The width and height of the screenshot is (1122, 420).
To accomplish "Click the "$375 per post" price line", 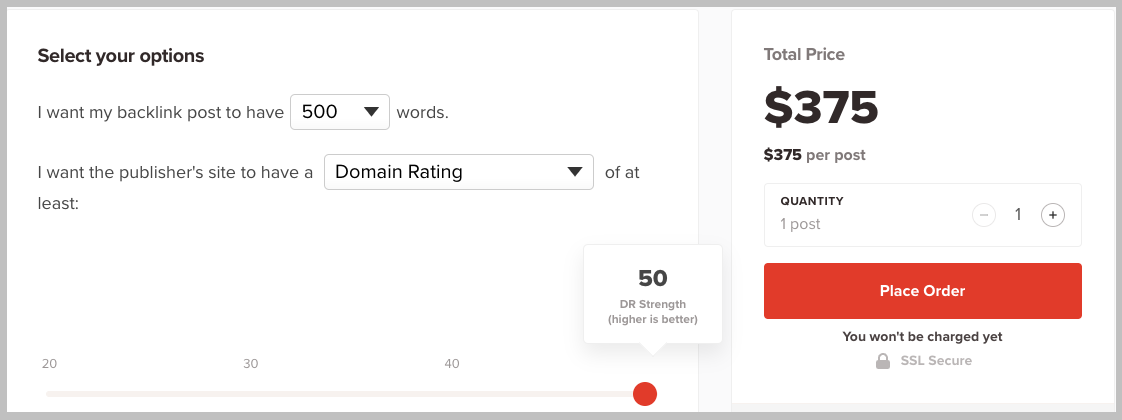I will click(814, 155).
